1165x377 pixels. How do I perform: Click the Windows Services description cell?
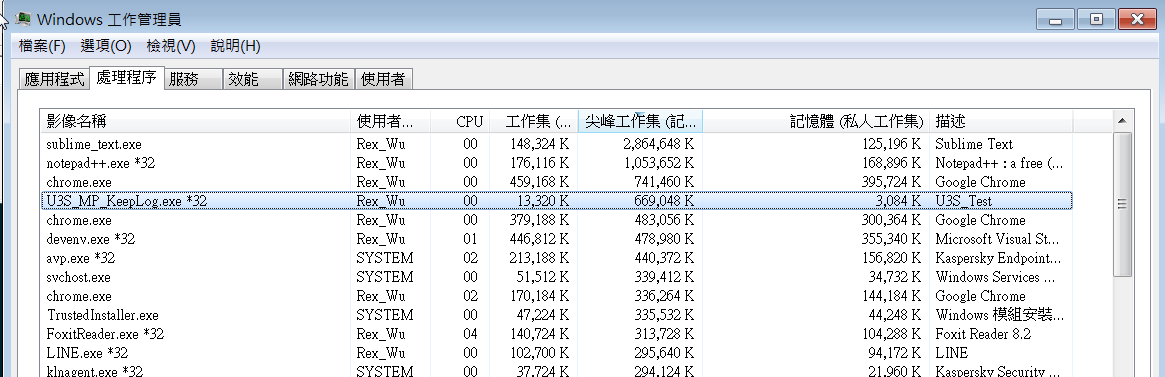pos(996,277)
